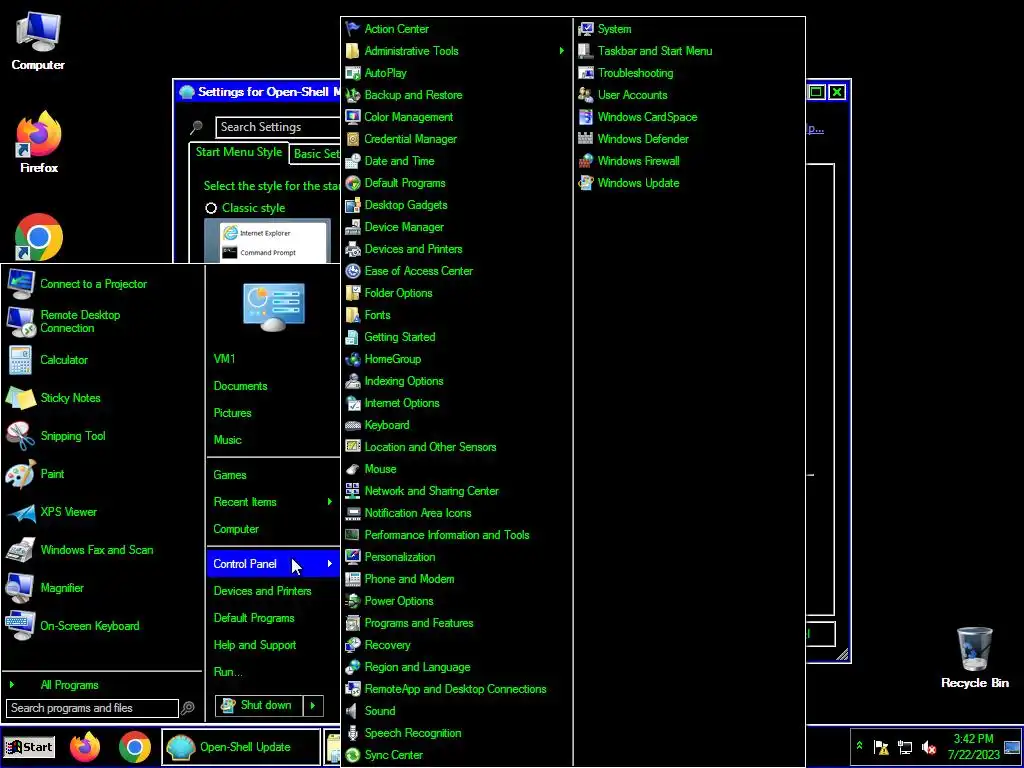Open Network and Sharing Center icon
The width and height of the screenshot is (1024, 768).
coord(353,490)
